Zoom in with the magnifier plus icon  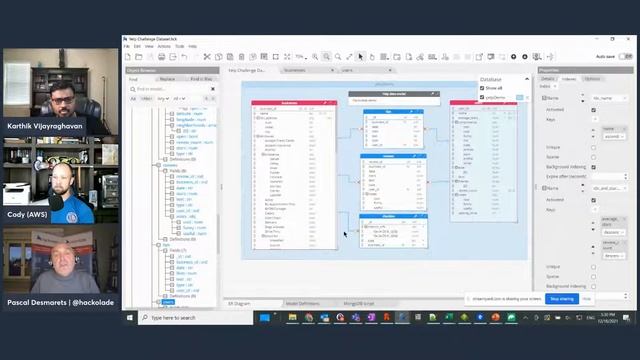315,57
